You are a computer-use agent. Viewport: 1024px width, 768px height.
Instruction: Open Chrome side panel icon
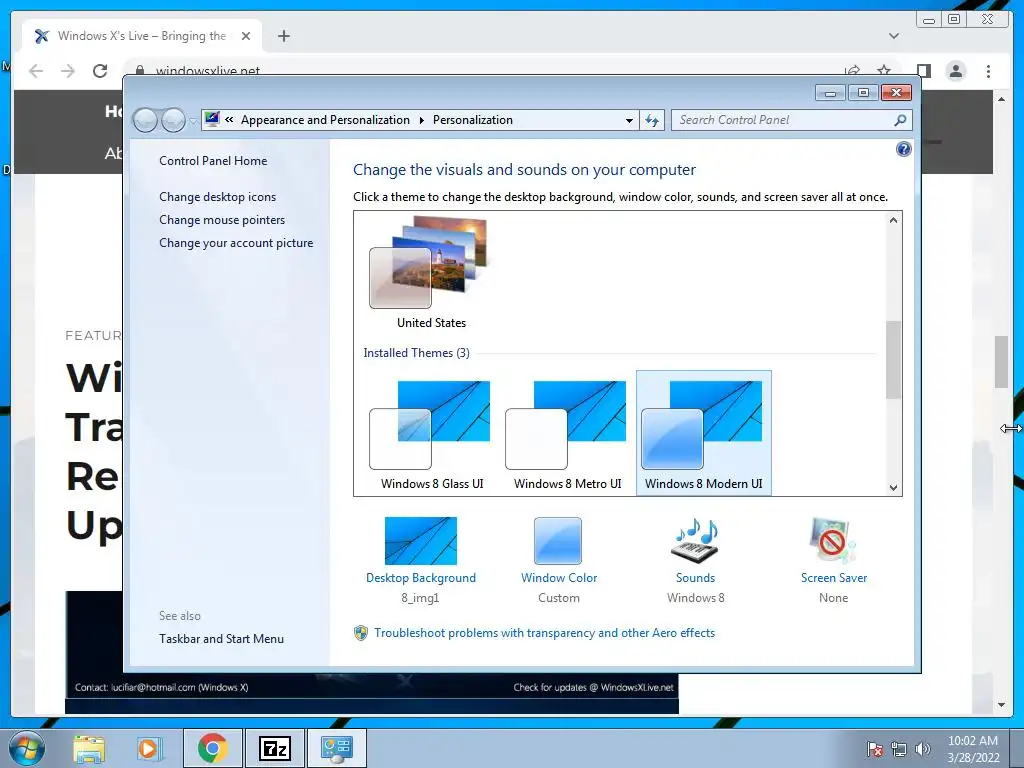[x=923, y=71]
